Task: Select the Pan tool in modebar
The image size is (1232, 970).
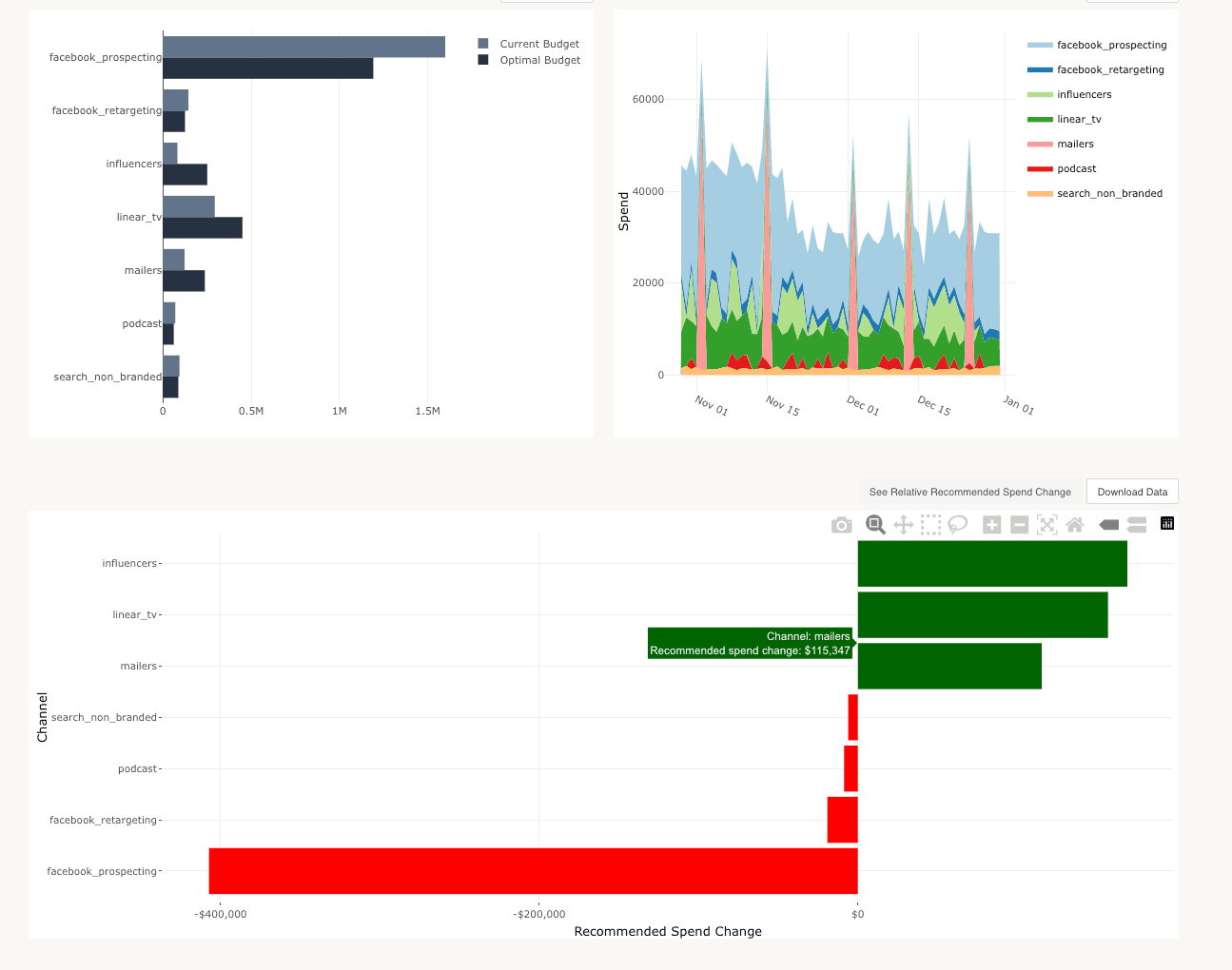Action: pos(903,525)
